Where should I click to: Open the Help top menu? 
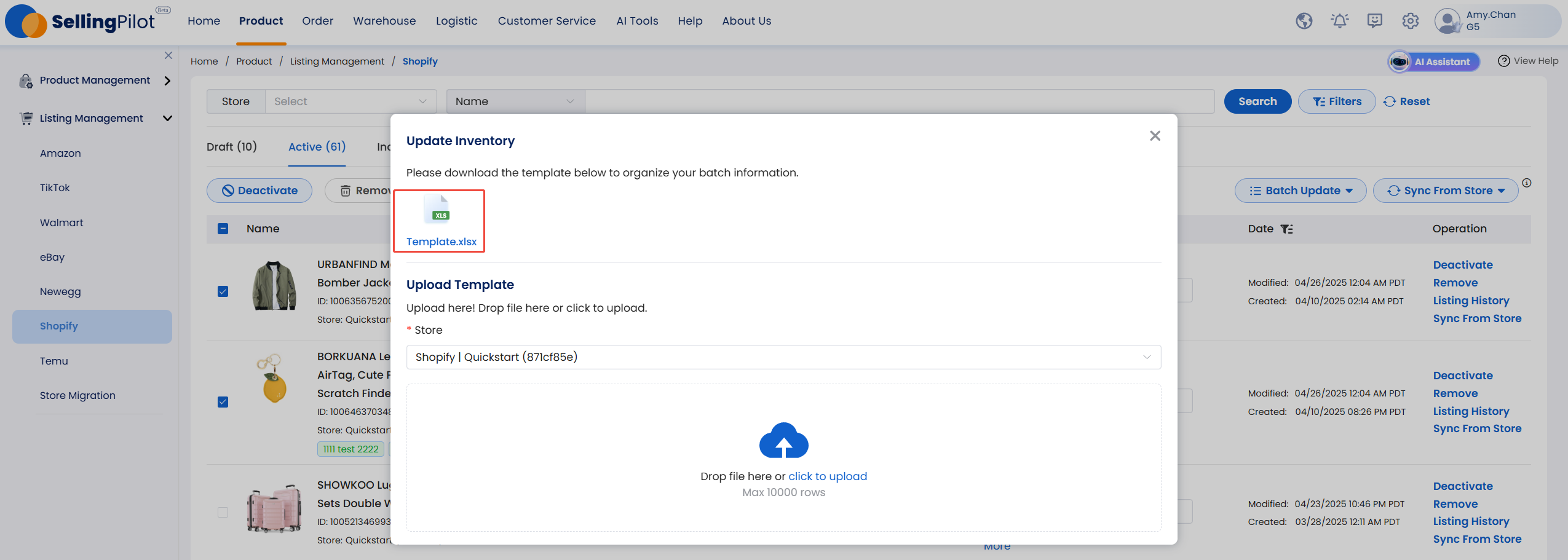point(690,21)
